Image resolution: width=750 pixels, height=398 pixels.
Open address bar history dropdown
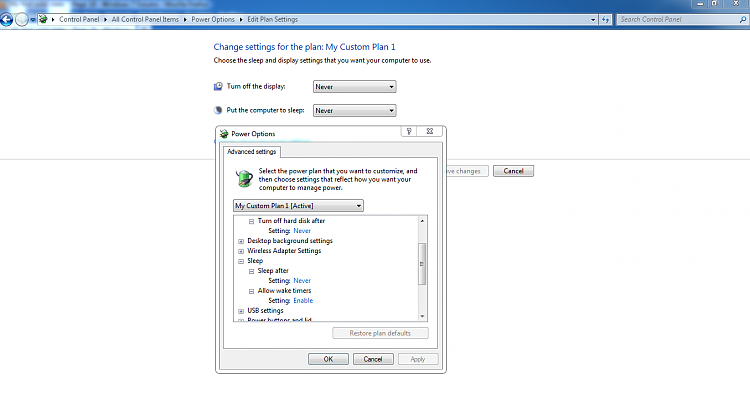coord(593,20)
